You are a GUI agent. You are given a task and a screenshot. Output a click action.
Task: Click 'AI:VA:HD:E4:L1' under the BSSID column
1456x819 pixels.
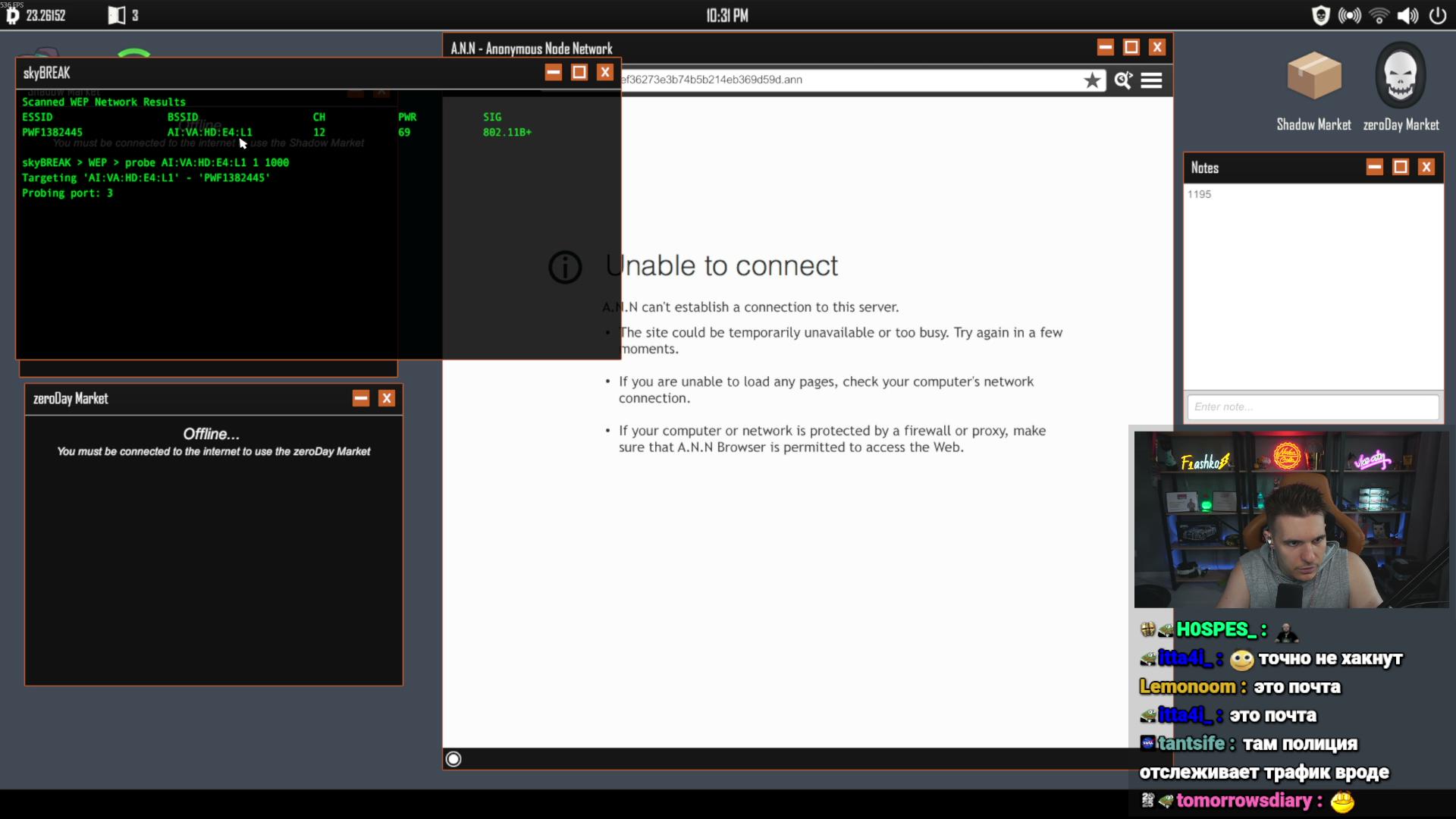click(210, 133)
